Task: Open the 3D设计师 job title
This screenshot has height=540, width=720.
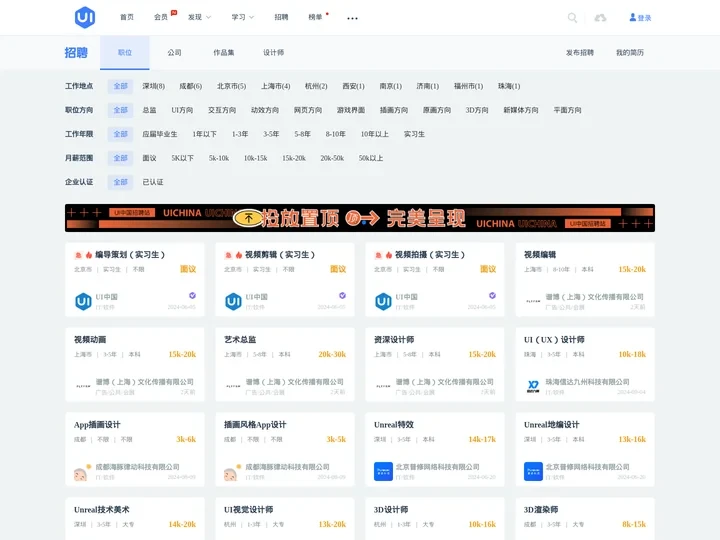Action: (x=391, y=510)
